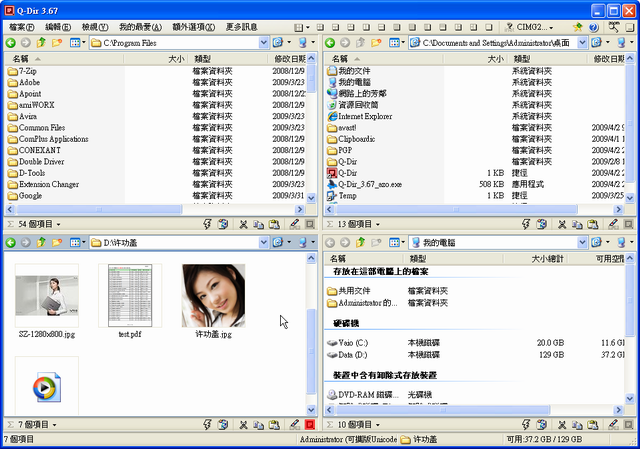Image resolution: width=640 pixels, height=449 pixels.
Task: Open Internet Explorer item in desktop pane
Action: click(x=365, y=116)
